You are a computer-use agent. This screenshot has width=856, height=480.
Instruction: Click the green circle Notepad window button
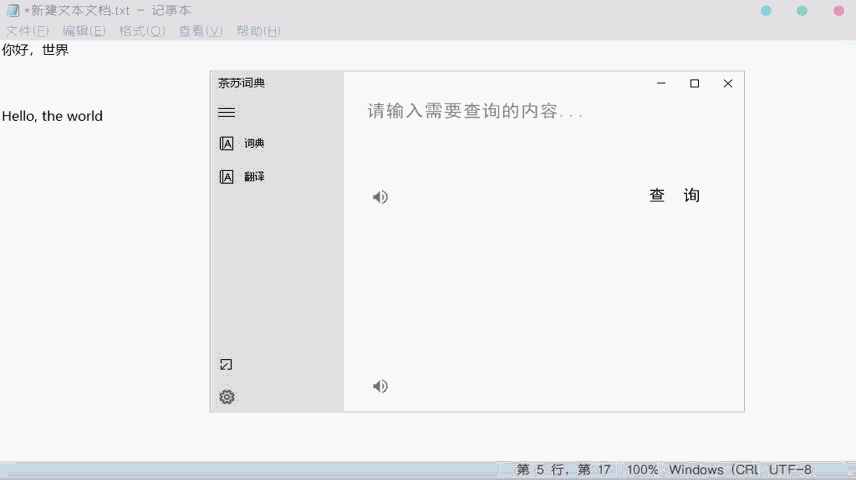click(802, 11)
